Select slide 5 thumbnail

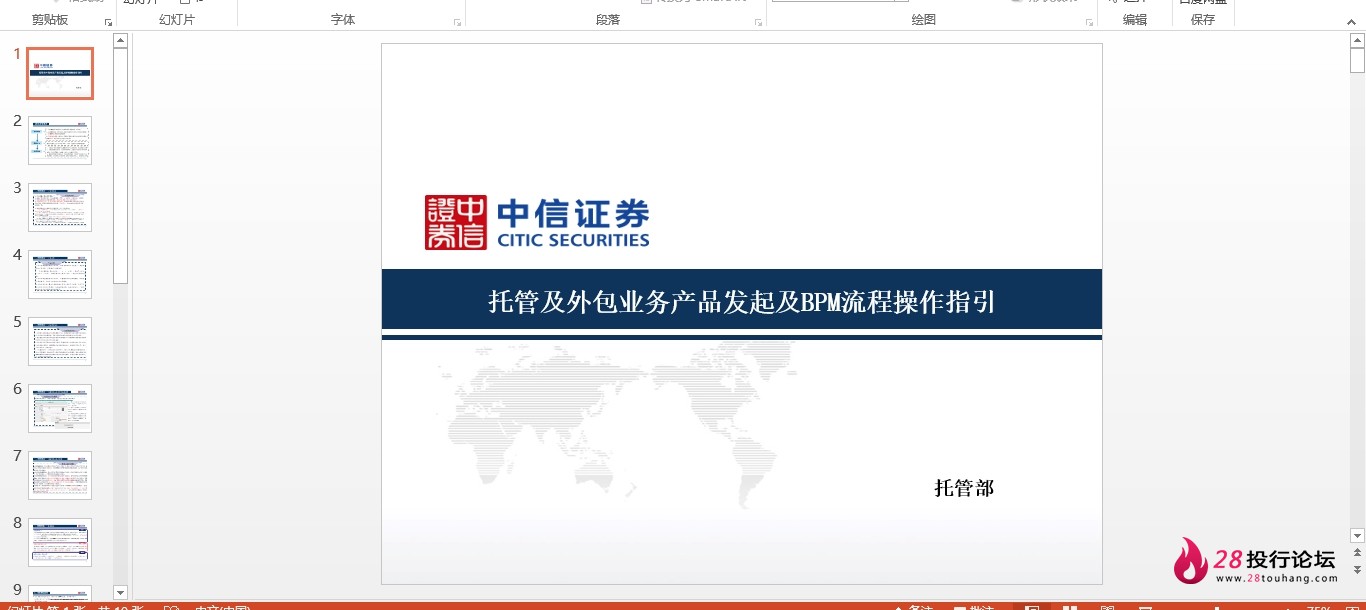click(x=60, y=341)
